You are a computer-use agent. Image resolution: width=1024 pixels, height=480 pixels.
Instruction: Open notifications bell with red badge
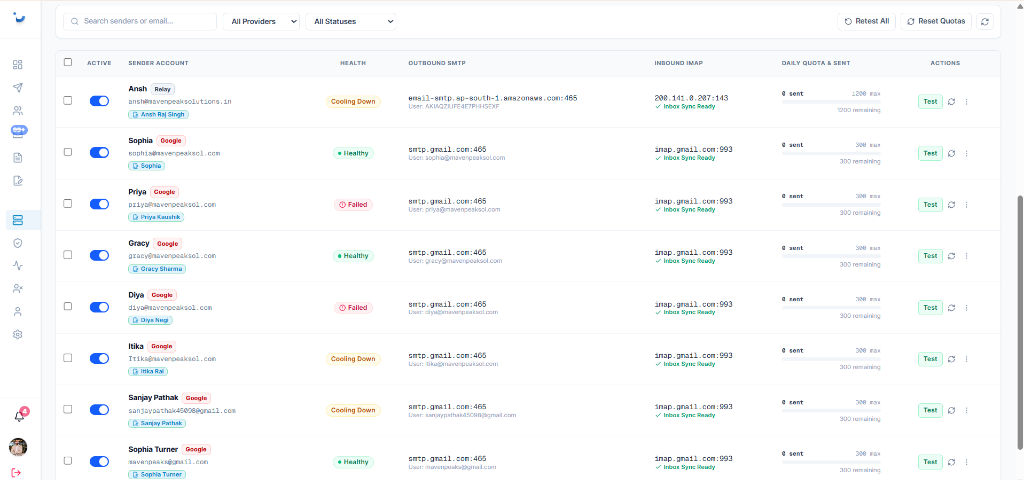(x=20, y=415)
